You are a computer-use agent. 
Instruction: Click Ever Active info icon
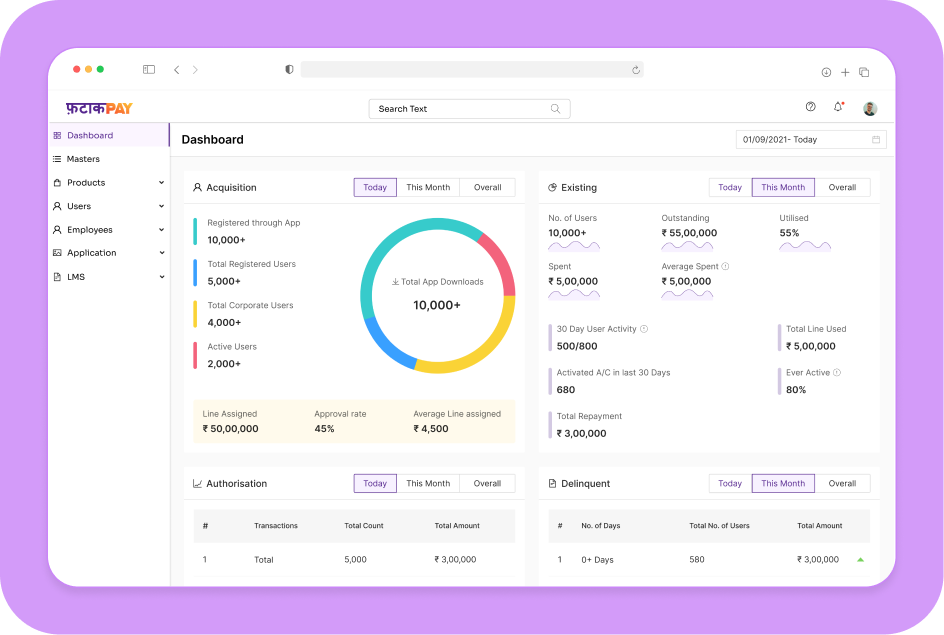click(x=837, y=373)
